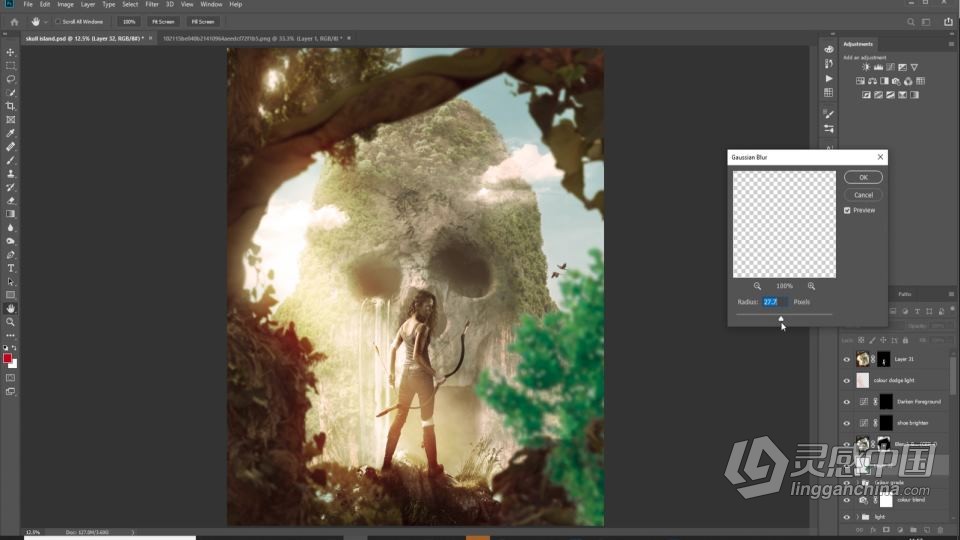Enable Scroll All Windows checkbox
This screenshot has width=960, height=540.
pyautogui.click(x=58, y=21)
